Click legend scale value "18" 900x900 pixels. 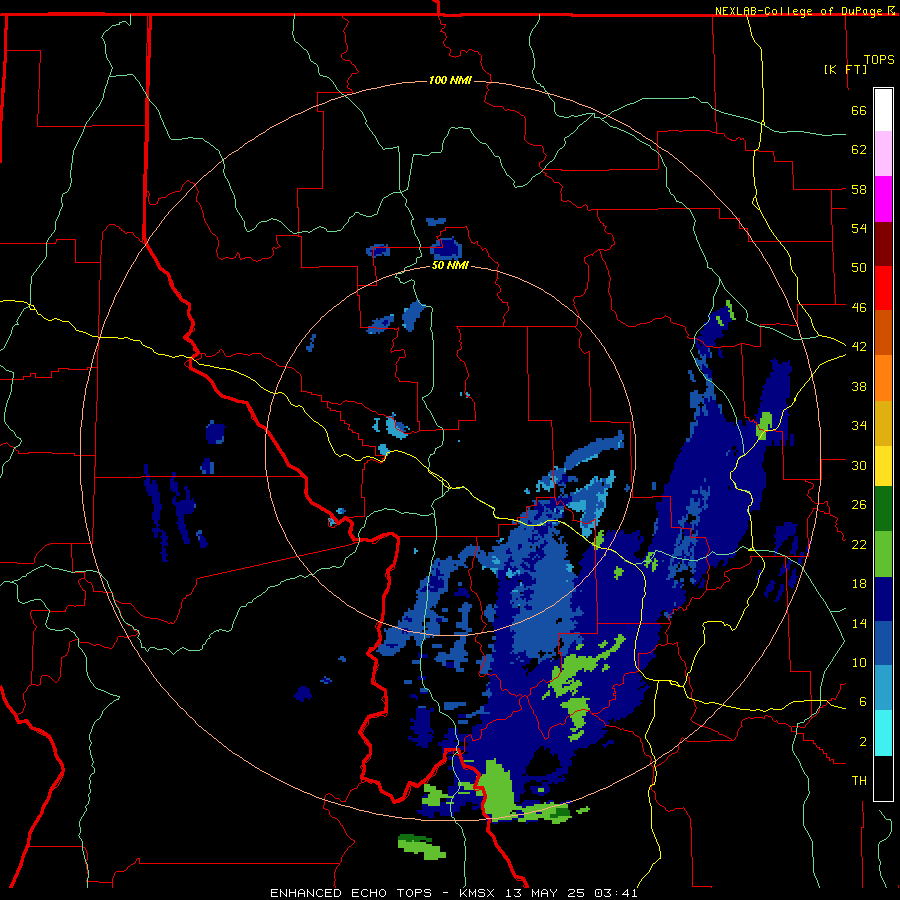[x=859, y=584]
